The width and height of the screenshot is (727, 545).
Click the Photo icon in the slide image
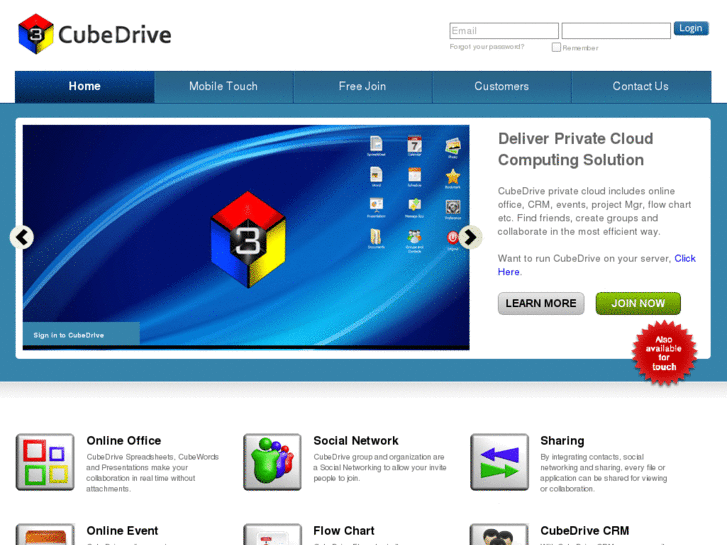pyautogui.click(x=453, y=148)
